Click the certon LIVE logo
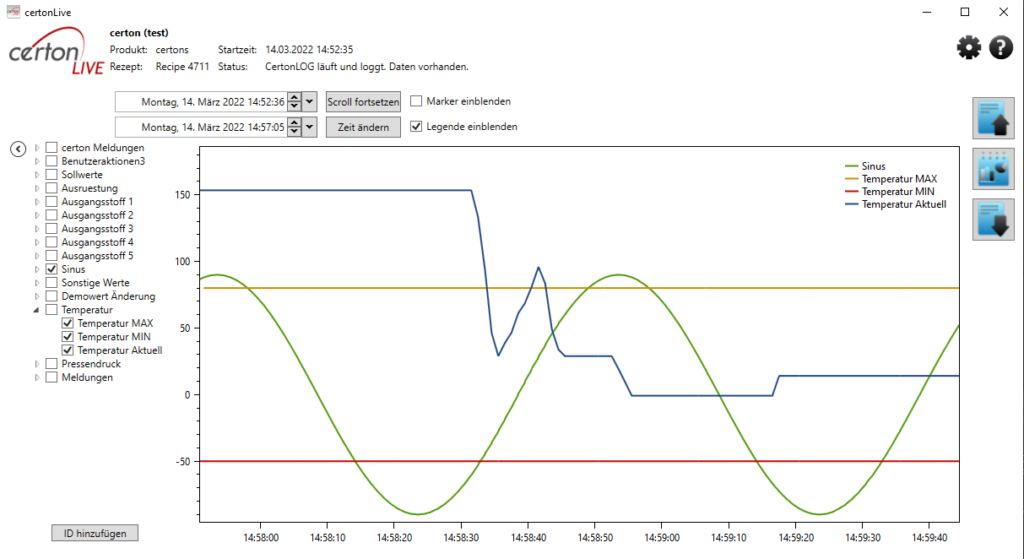 click(x=56, y=51)
